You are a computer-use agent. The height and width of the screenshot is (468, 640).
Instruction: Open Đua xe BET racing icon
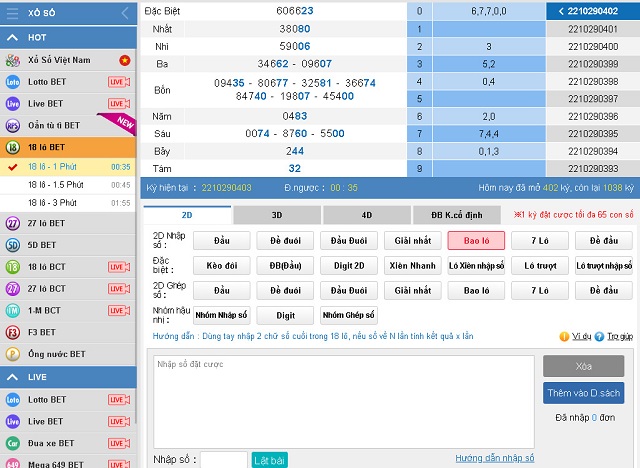pyautogui.click(x=13, y=443)
